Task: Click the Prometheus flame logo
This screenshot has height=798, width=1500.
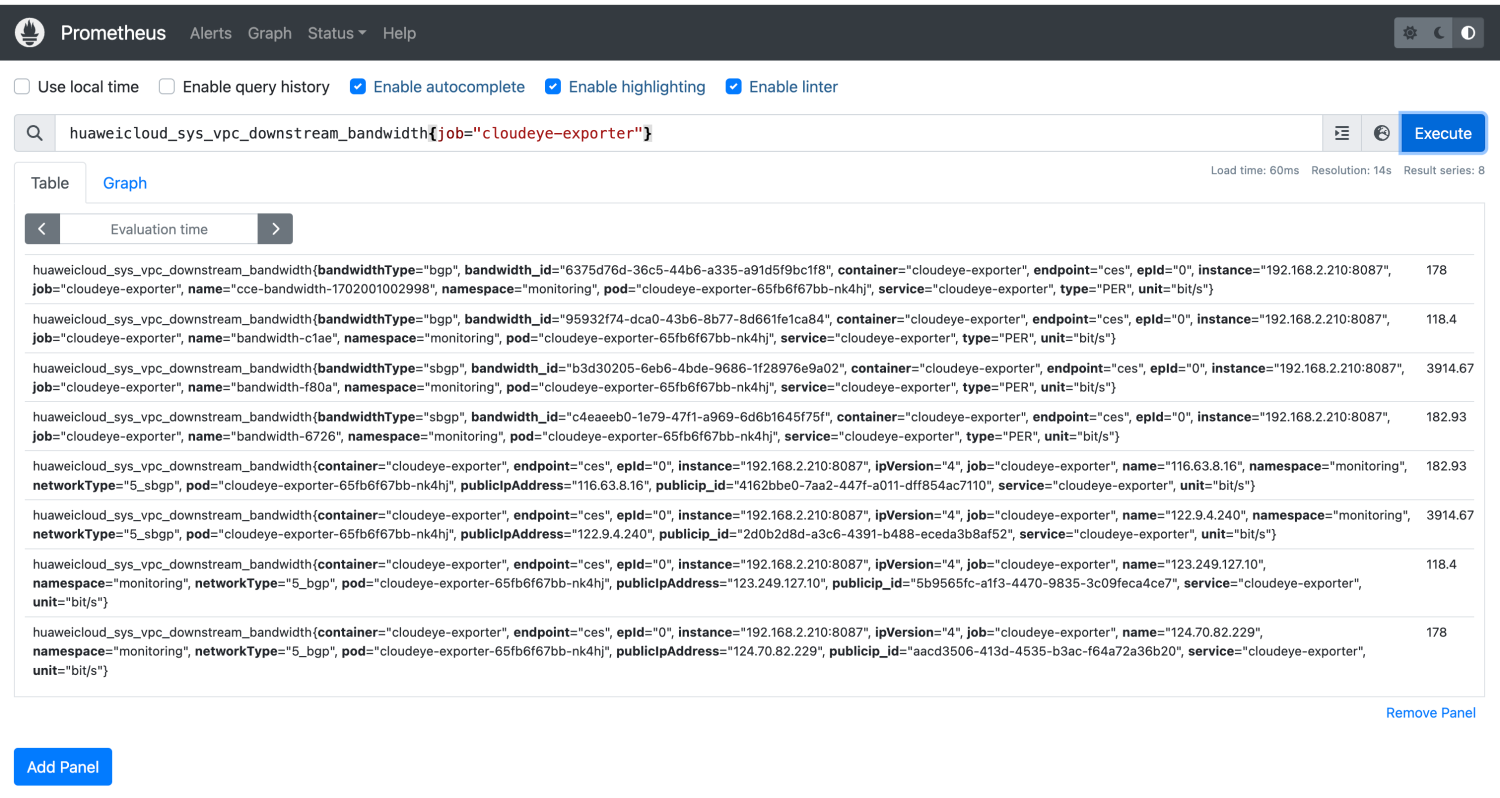Action: (x=30, y=33)
